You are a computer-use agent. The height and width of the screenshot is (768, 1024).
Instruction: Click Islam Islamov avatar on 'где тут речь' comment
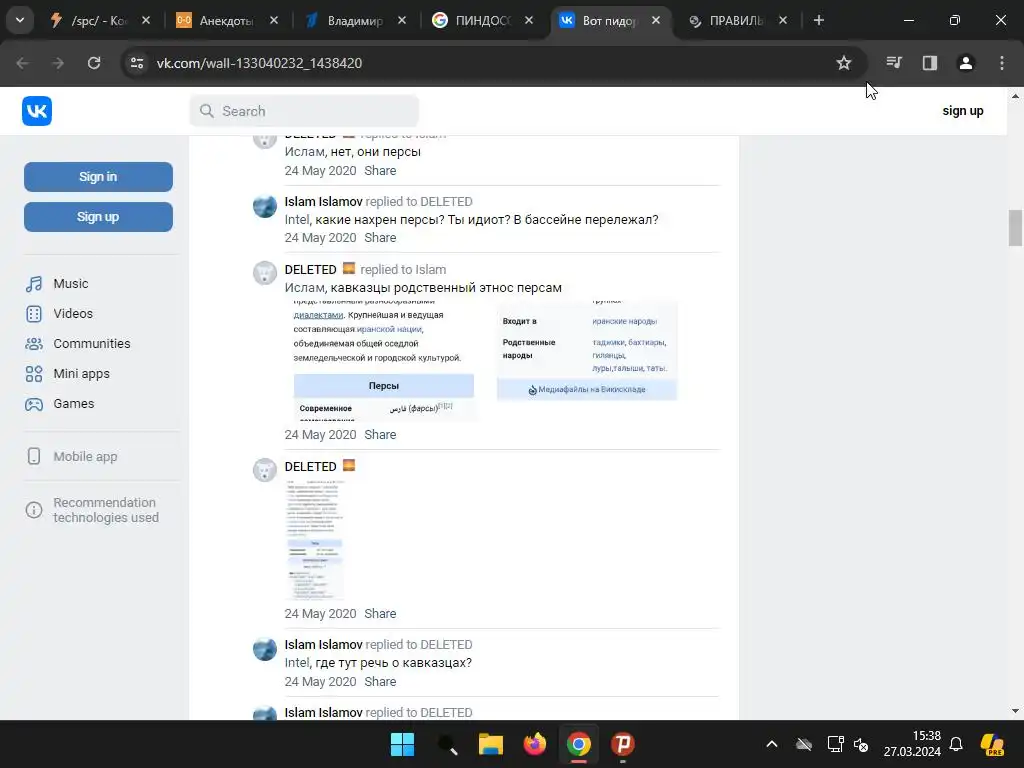pos(264,649)
